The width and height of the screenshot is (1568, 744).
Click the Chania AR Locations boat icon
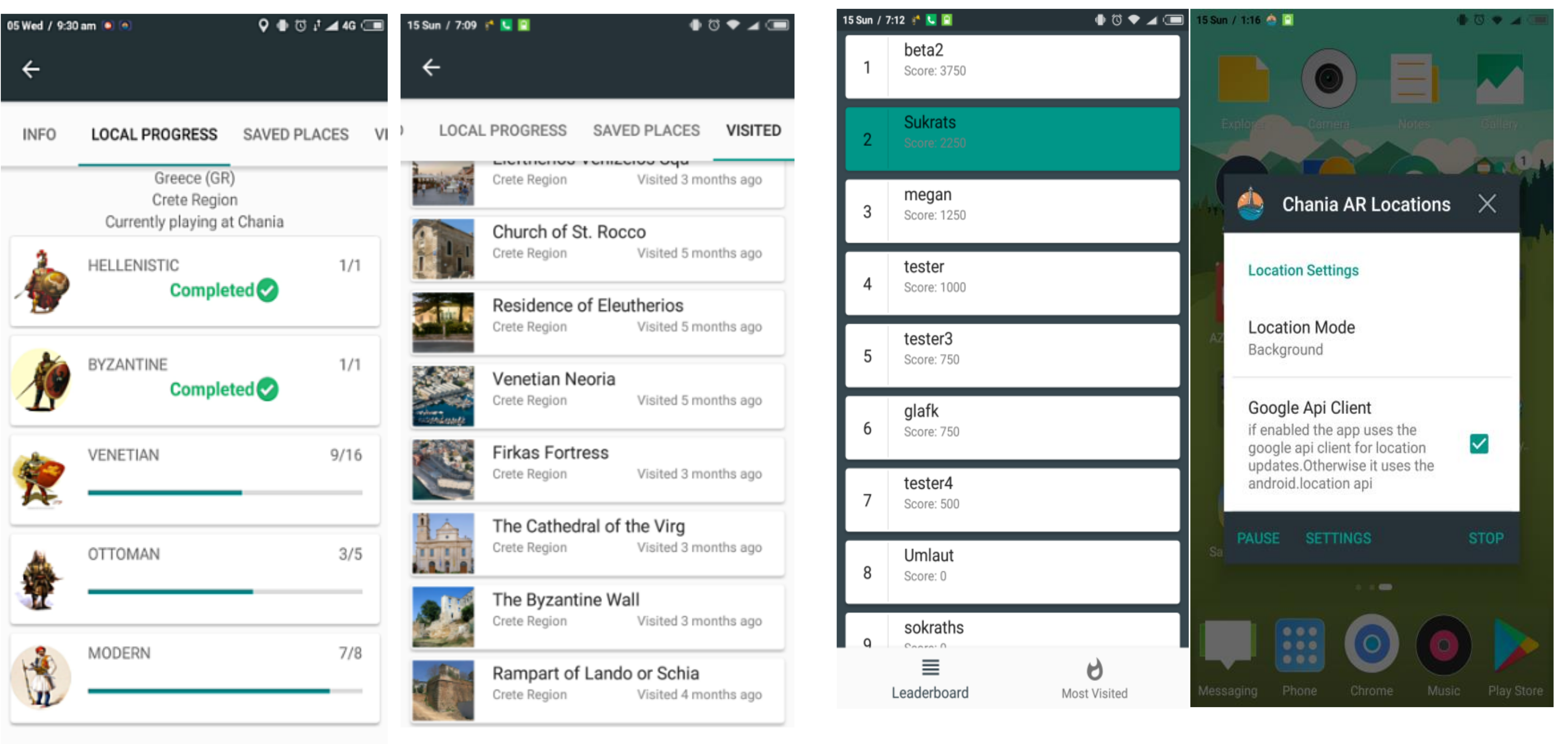click(x=1250, y=204)
